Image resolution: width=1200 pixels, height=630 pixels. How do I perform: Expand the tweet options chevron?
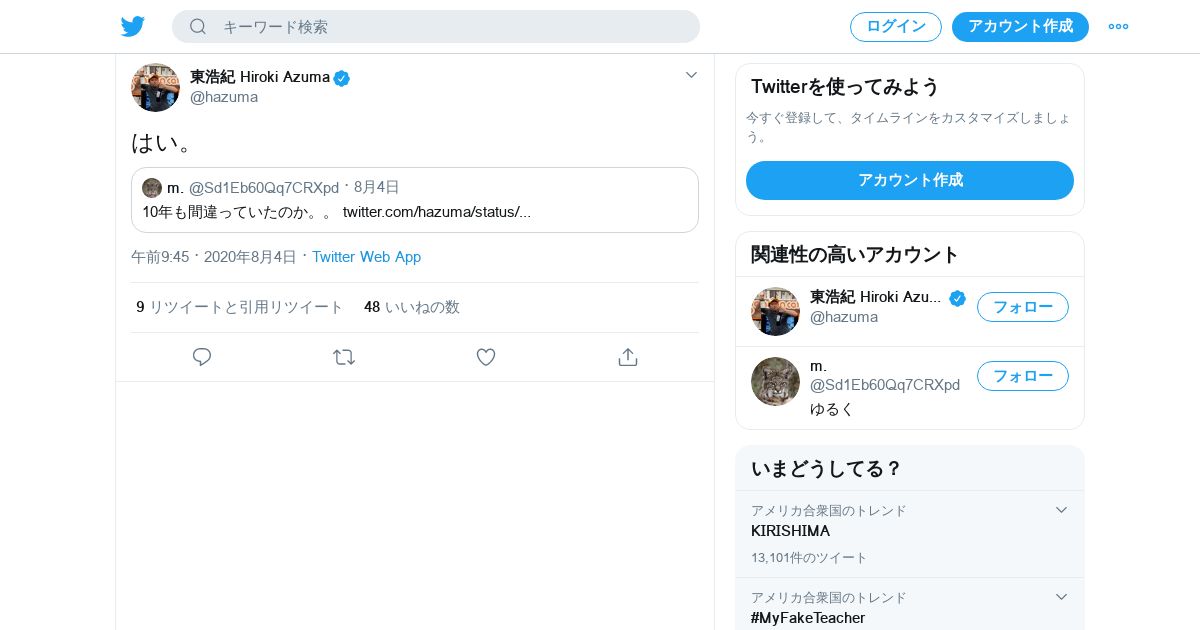[691, 75]
